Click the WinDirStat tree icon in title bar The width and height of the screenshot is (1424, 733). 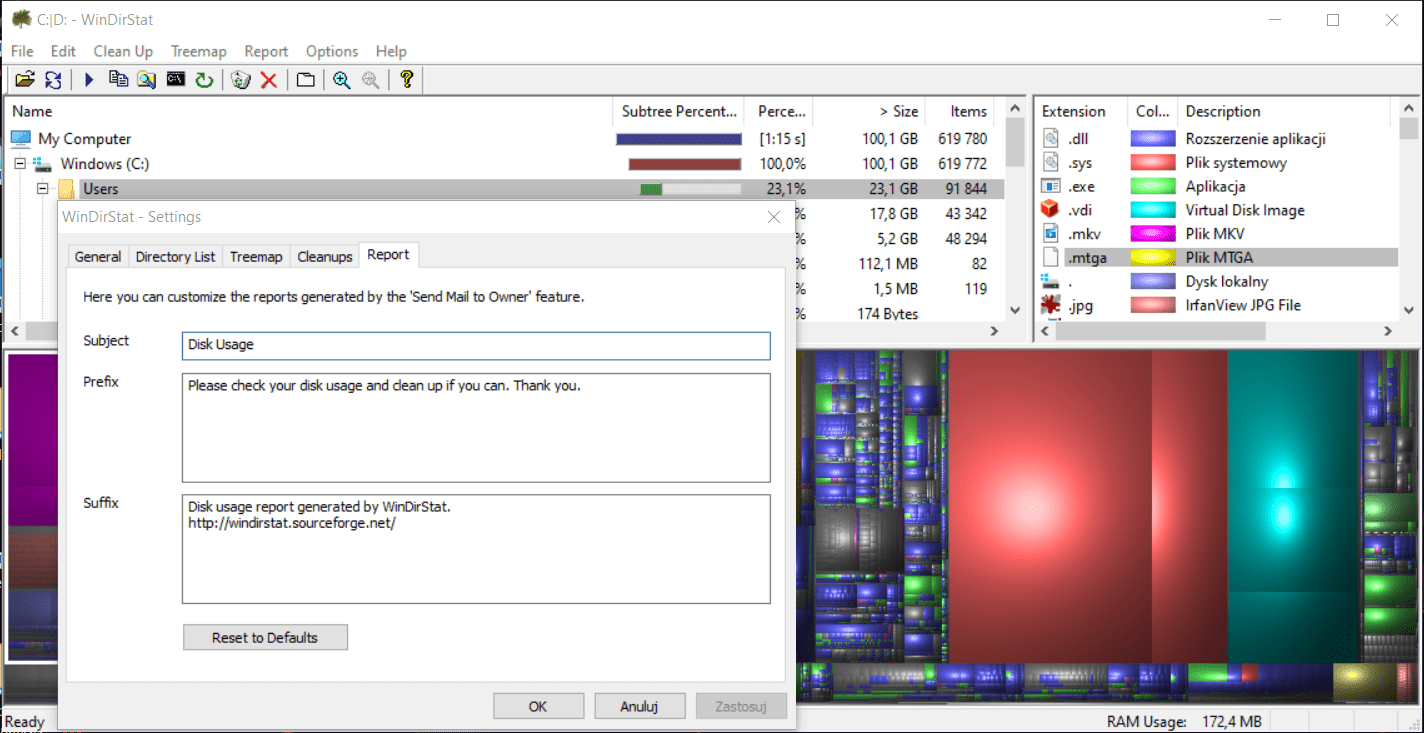(x=21, y=19)
